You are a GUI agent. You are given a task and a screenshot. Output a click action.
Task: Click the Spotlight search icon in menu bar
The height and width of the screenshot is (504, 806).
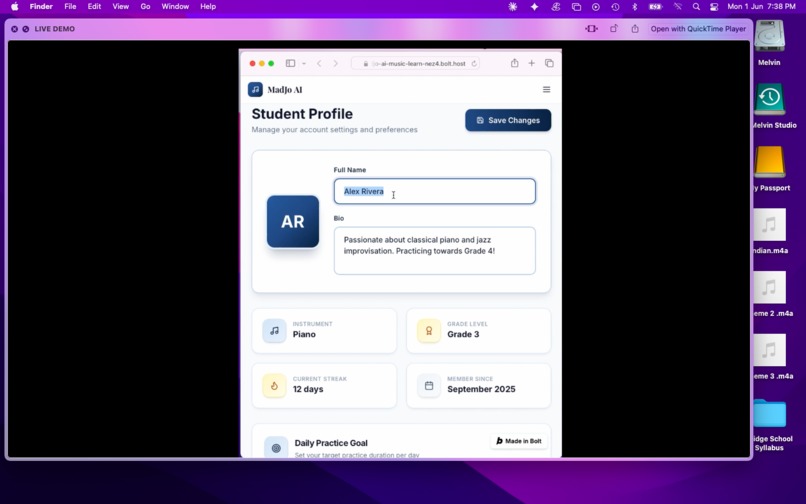[696, 7]
